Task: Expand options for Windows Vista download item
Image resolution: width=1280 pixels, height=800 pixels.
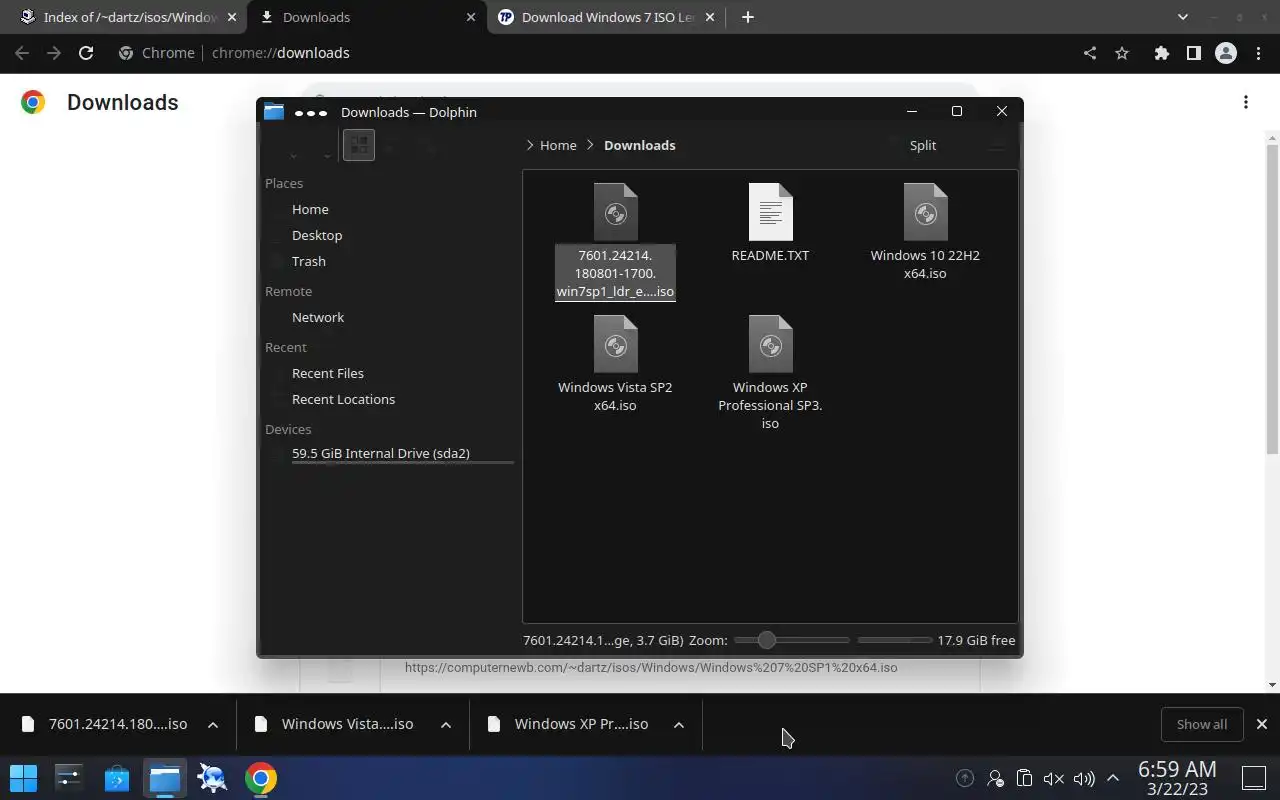Action: point(446,725)
